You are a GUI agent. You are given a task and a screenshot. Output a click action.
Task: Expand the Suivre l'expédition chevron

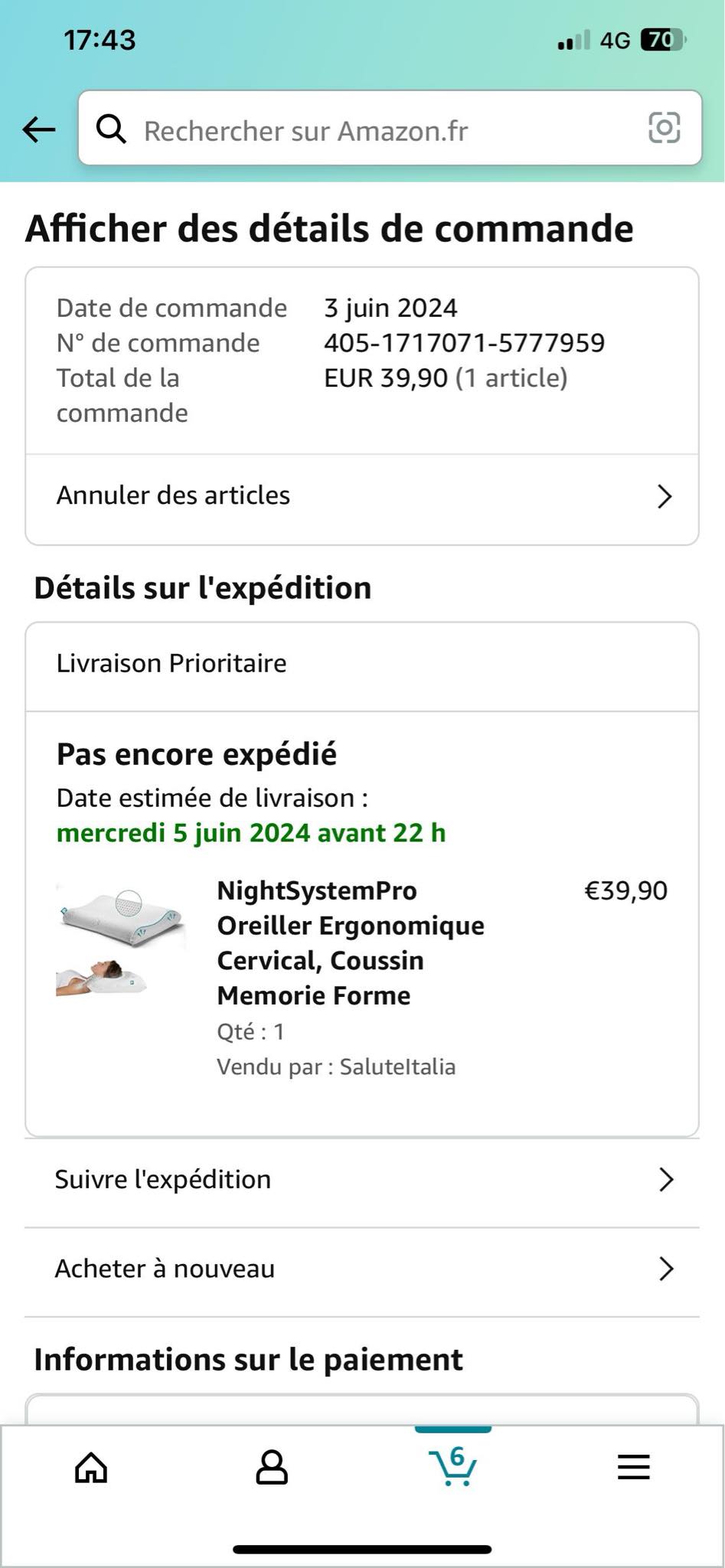666,1180
